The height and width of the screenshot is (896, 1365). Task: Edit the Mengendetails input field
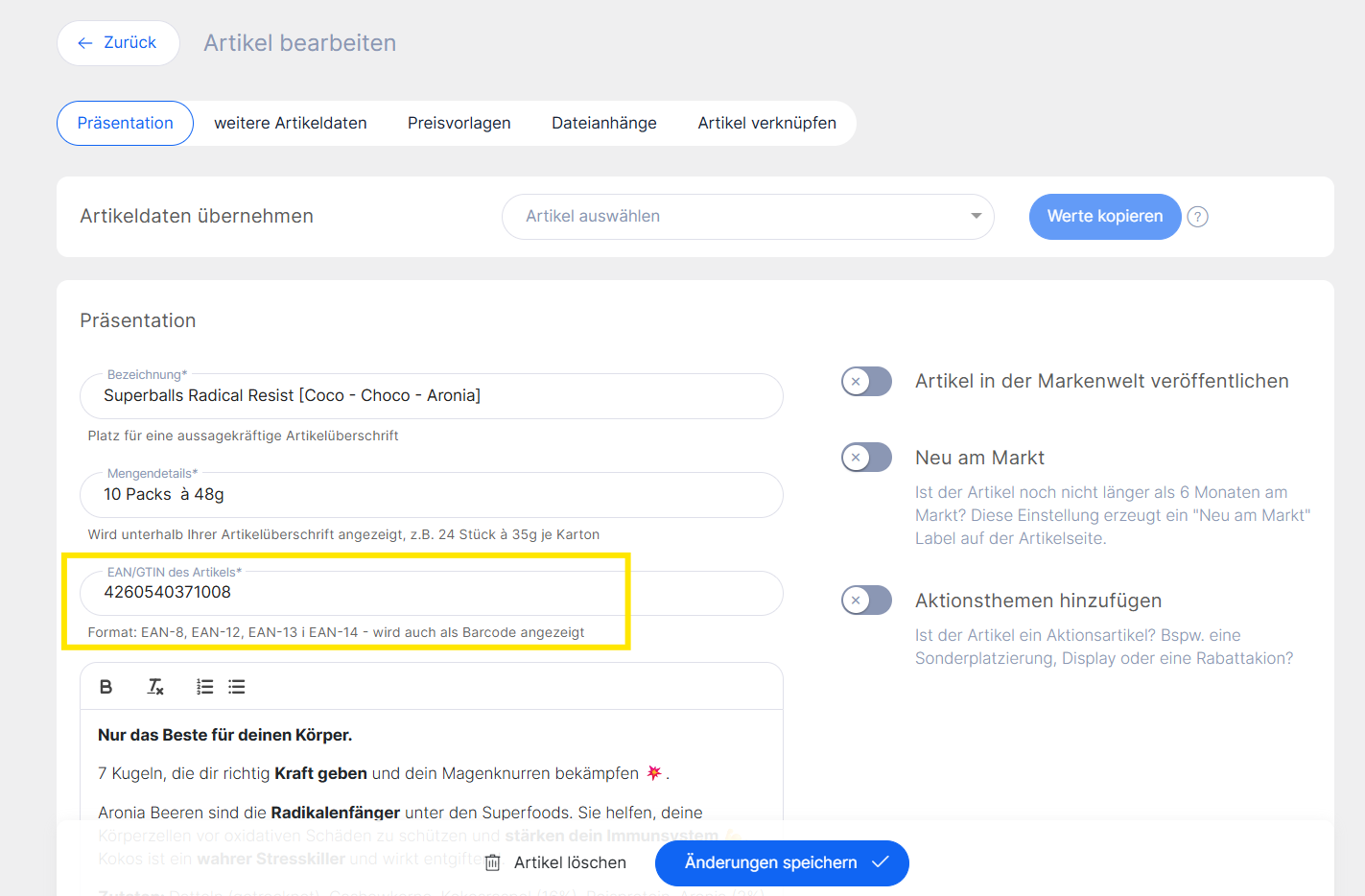pos(432,495)
